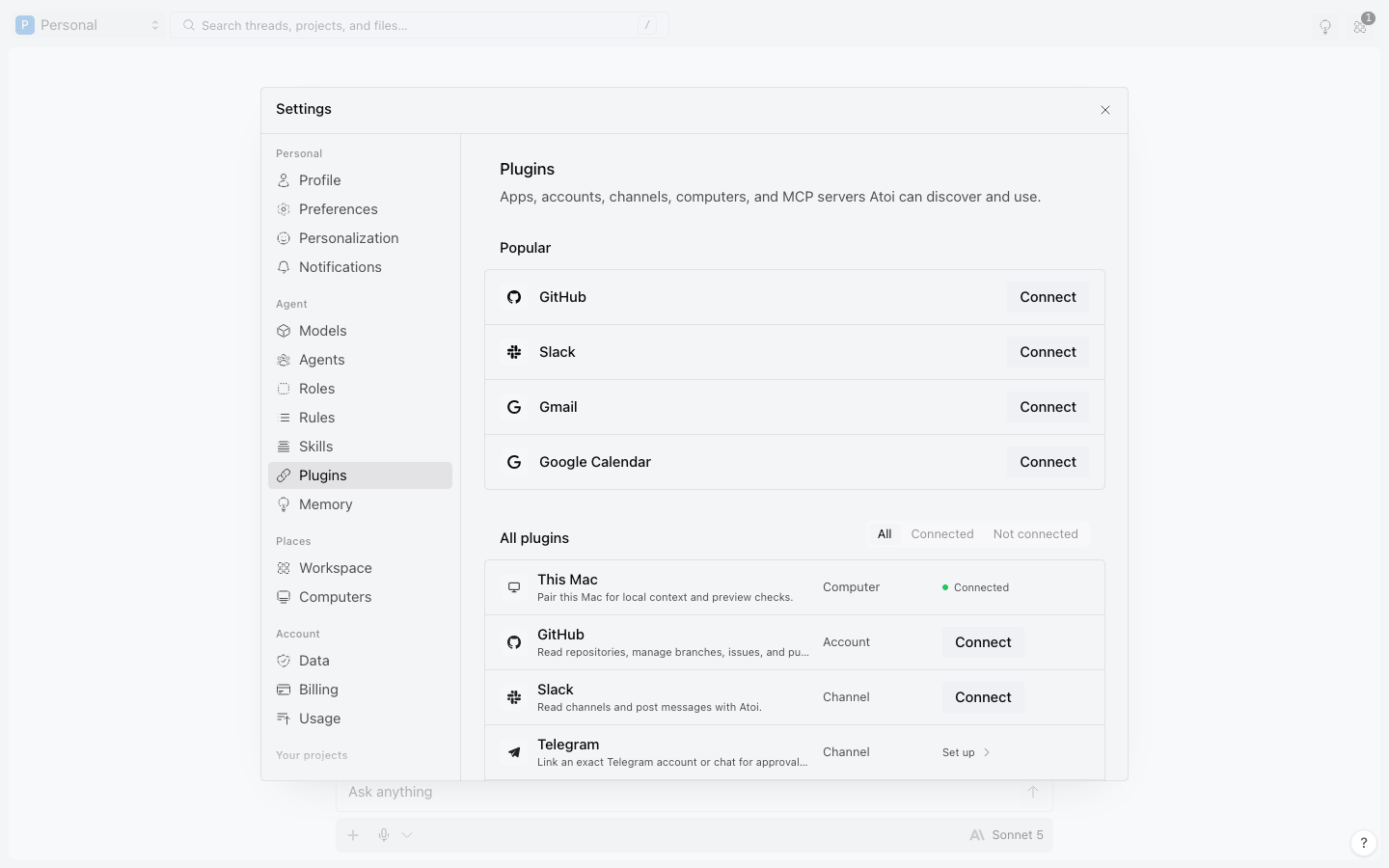Viewport: 1389px width, 868px height.
Task: Click the plus attach icon in composer
Action: coord(353,835)
